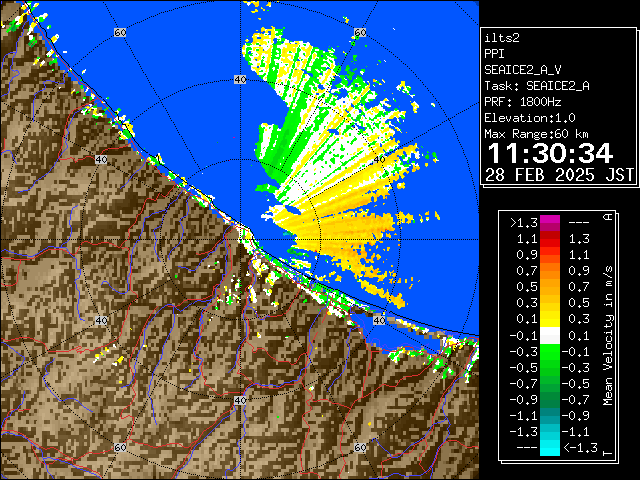Pick the magenta swatch at the legend top
The image size is (640, 480).
550,220
